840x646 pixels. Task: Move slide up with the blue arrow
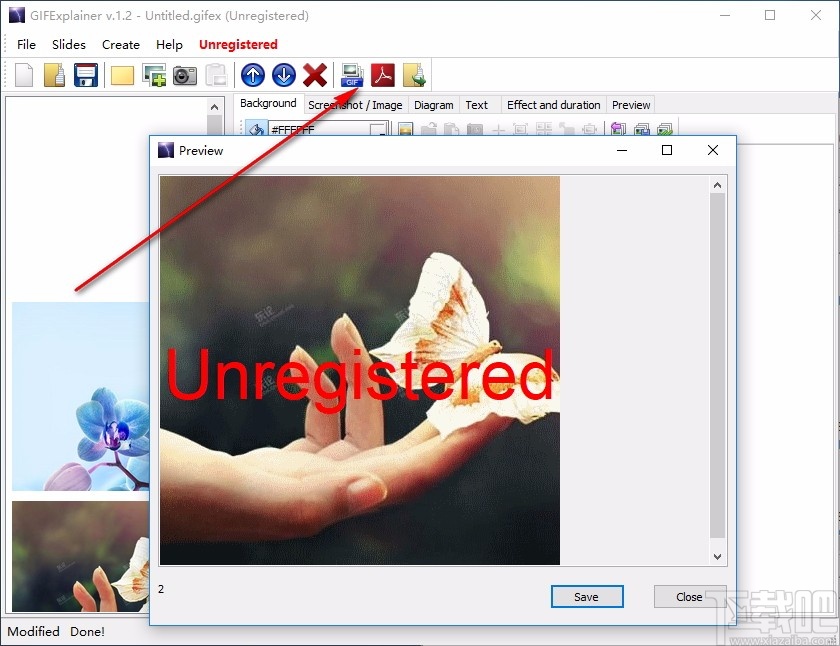(x=253, y=75)
